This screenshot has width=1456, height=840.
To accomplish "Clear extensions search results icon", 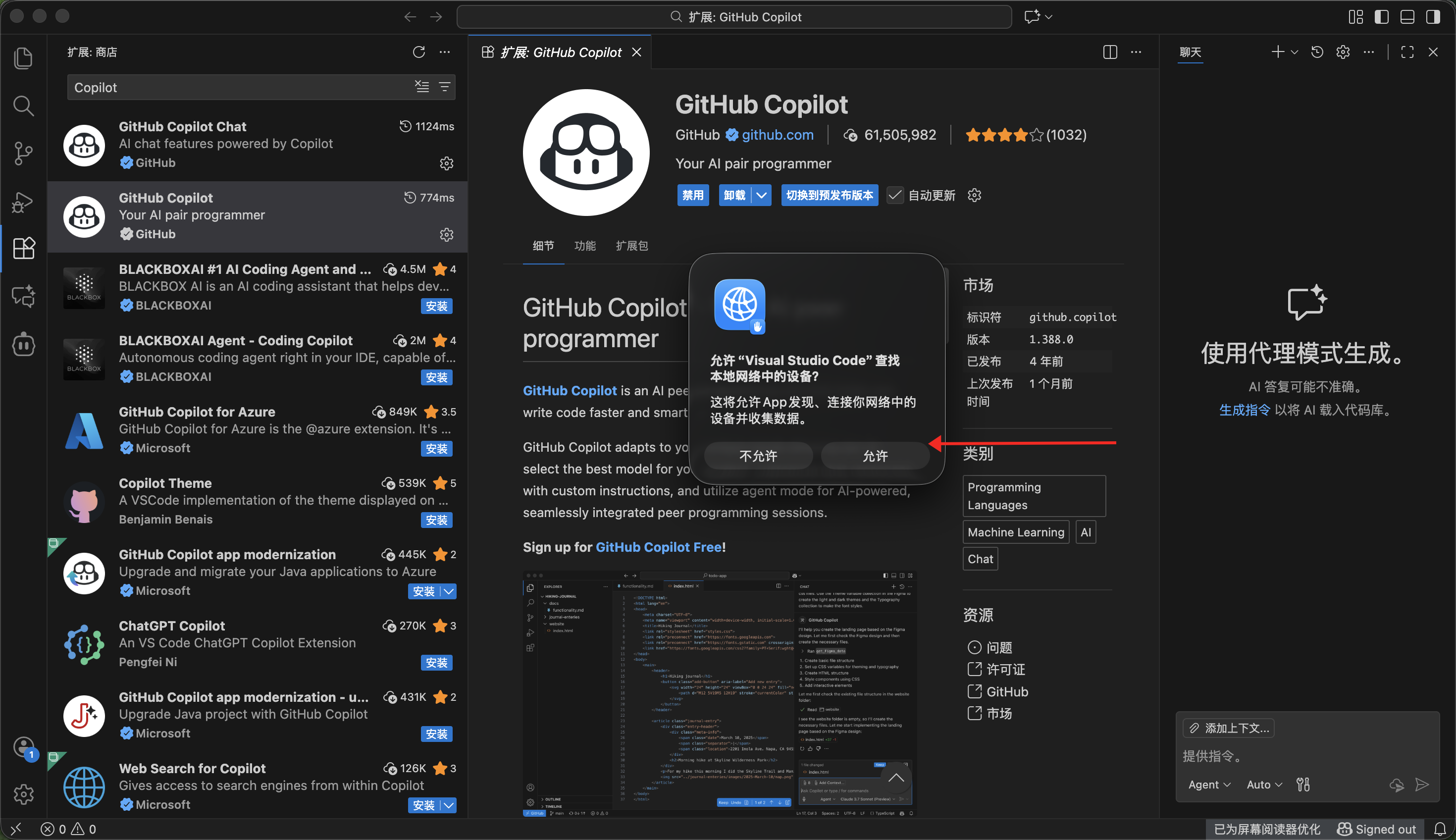I will tap(421, 87).
